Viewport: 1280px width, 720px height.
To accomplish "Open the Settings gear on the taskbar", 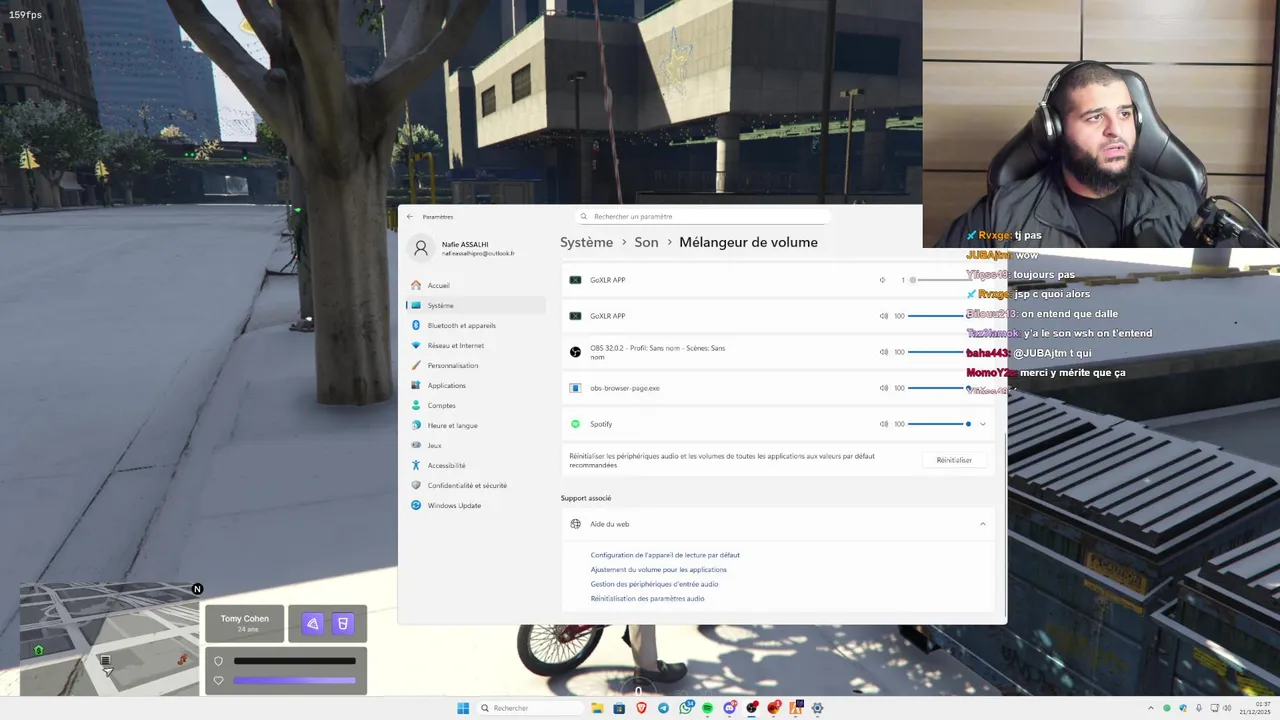I will pyautogui.click(x=817, y=708).
